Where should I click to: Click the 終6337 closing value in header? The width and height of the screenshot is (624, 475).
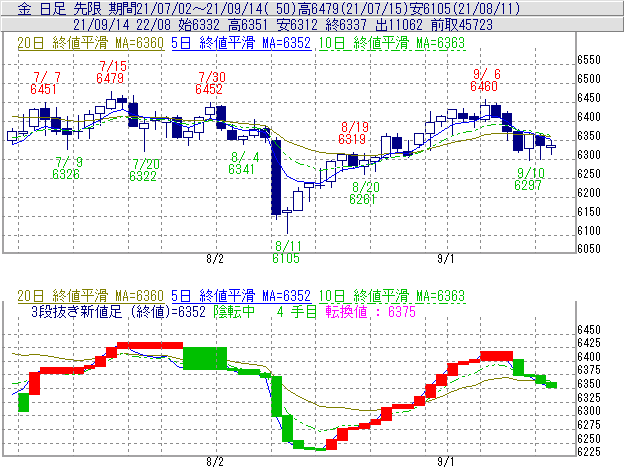(346, 25)
